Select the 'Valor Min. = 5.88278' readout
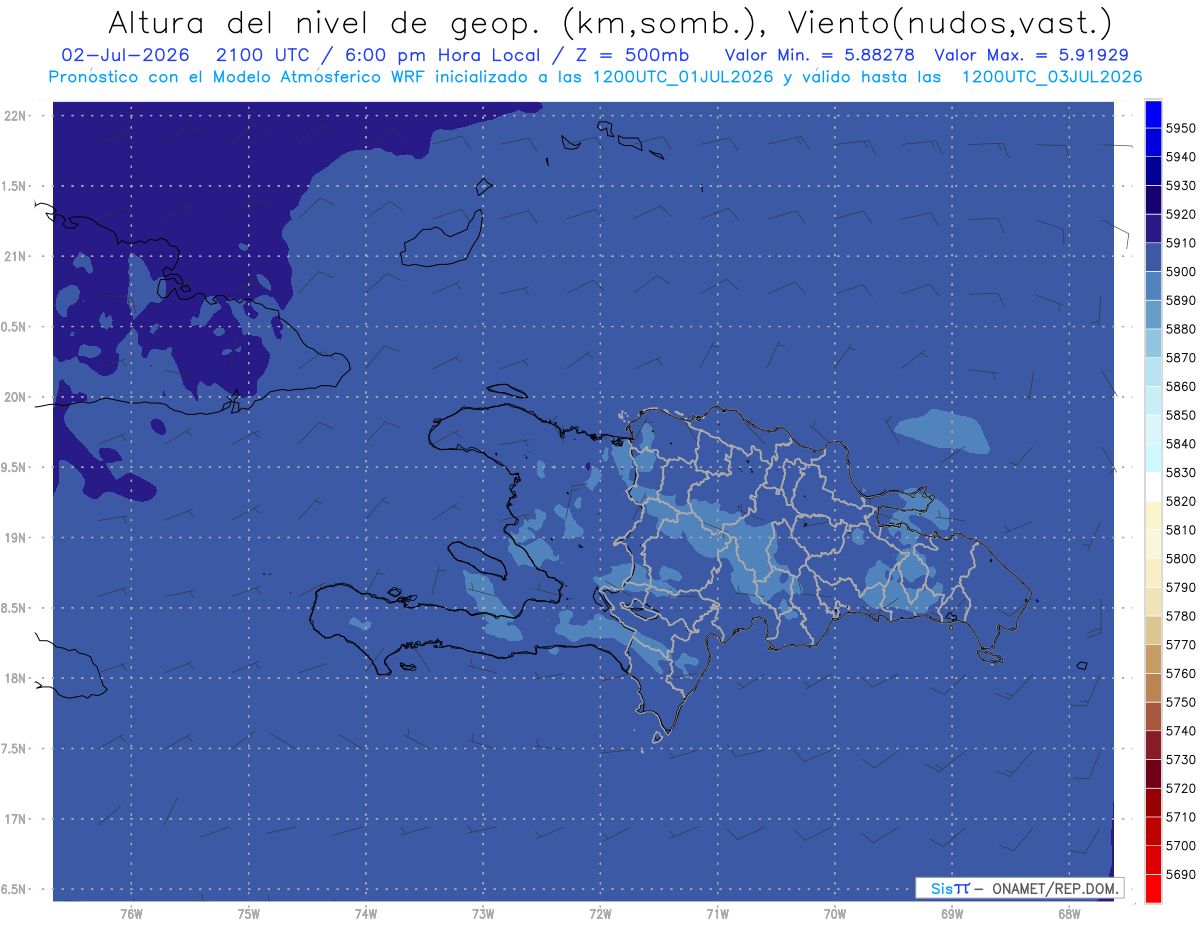The width and height of the screenshot is (1200, 927). (820, 55)
